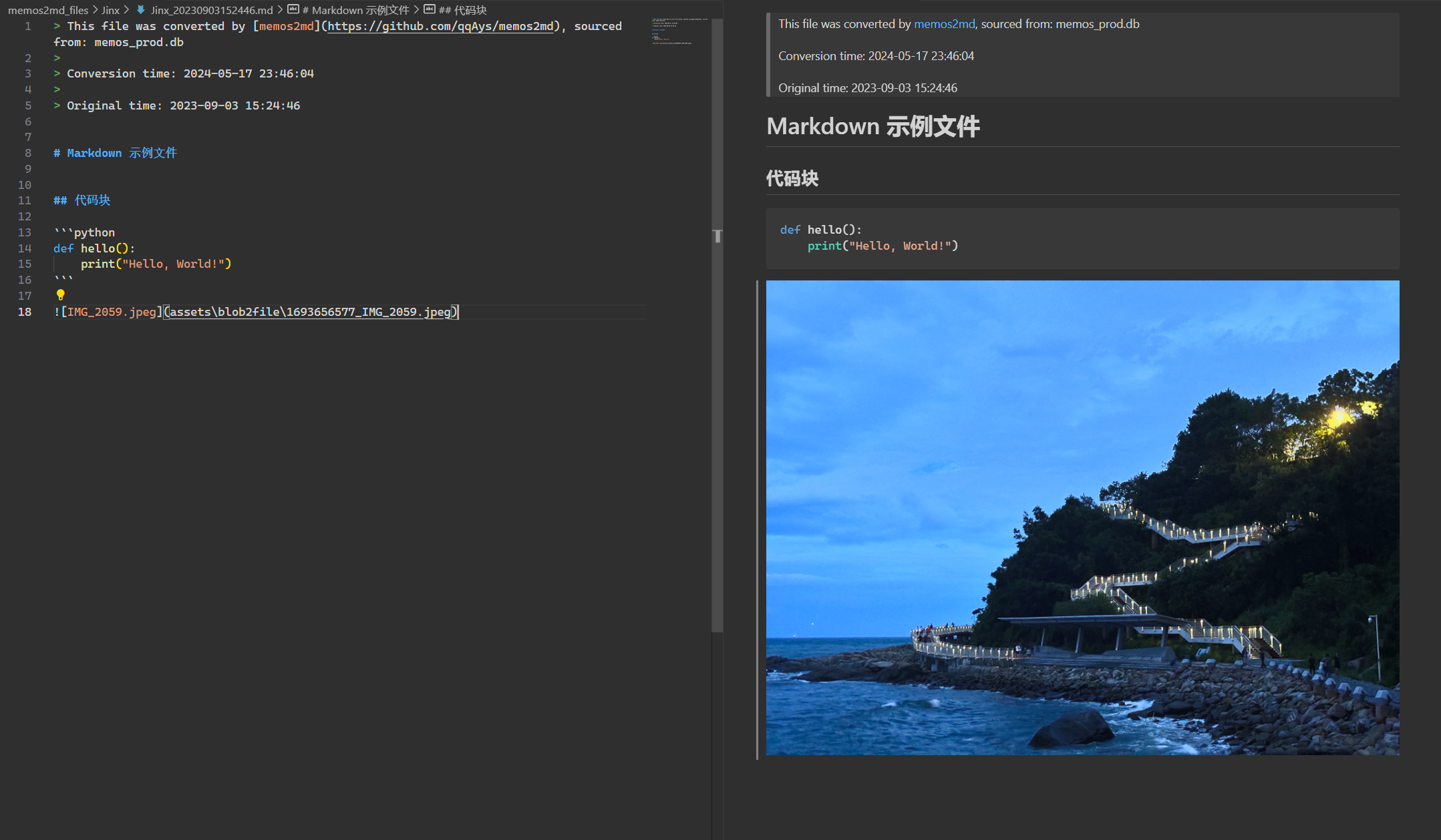Expand chevron after memos2md_files breadcrumb
The width and height of the screenshot is (1441, 840).
[95, 9]
